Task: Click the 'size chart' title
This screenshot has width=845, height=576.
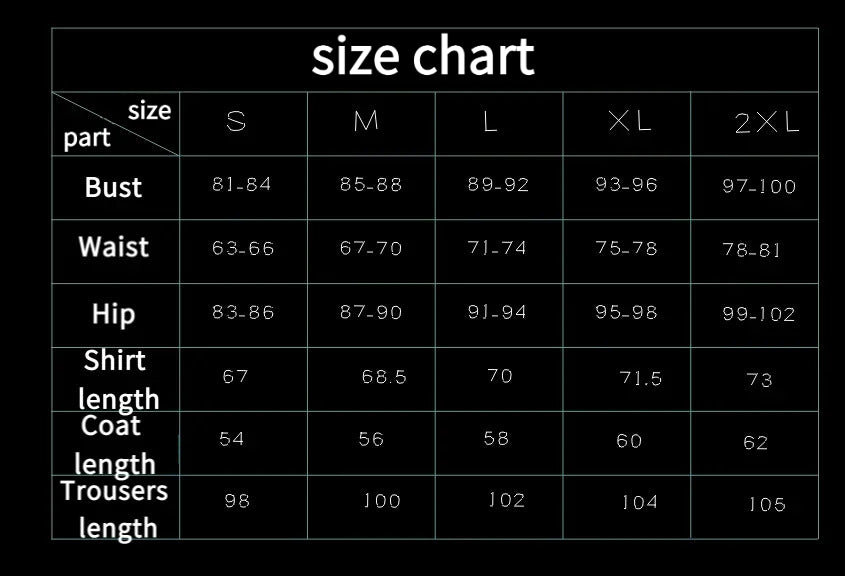Action: point(423,57)
